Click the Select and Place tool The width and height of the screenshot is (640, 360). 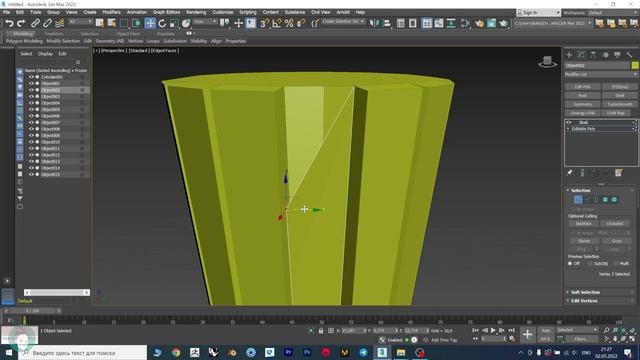(x=186, y=23)
